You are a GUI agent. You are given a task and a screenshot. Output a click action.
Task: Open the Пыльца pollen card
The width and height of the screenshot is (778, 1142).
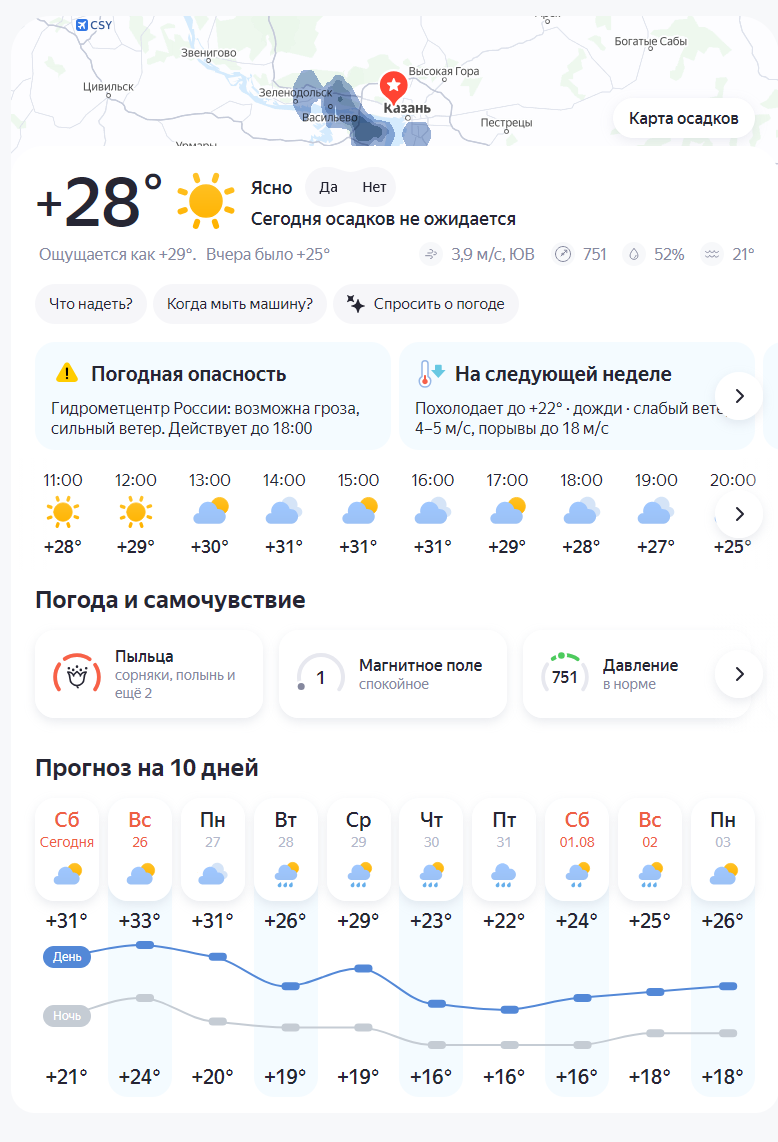pyautogui.click(x=149, y=674)
